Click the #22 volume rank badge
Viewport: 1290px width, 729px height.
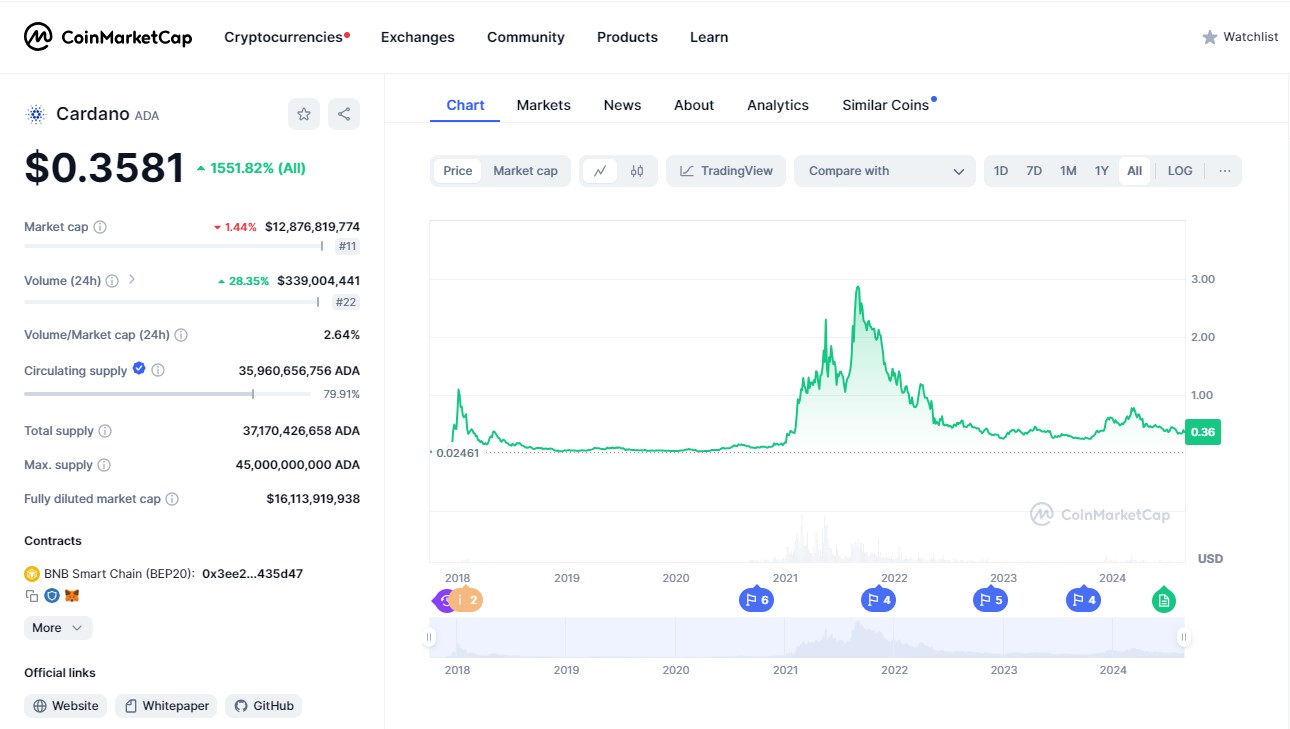pyautogui.click(x=347, y=302)
